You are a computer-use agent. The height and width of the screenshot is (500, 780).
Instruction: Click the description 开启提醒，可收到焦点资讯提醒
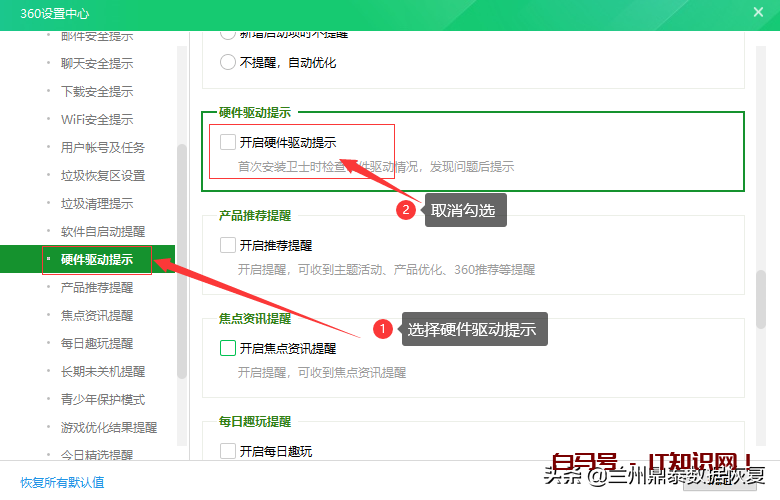point(322,373)
